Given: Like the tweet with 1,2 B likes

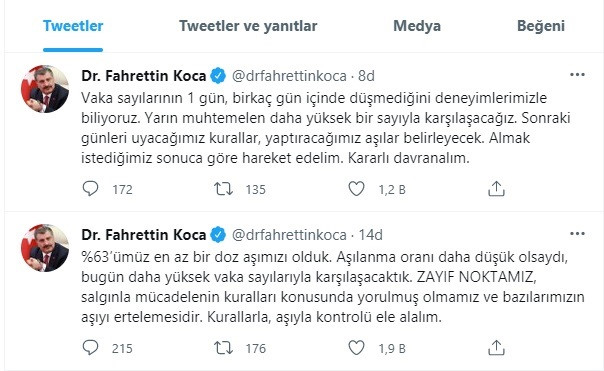Looking at the screenshot, I should 356,189.
